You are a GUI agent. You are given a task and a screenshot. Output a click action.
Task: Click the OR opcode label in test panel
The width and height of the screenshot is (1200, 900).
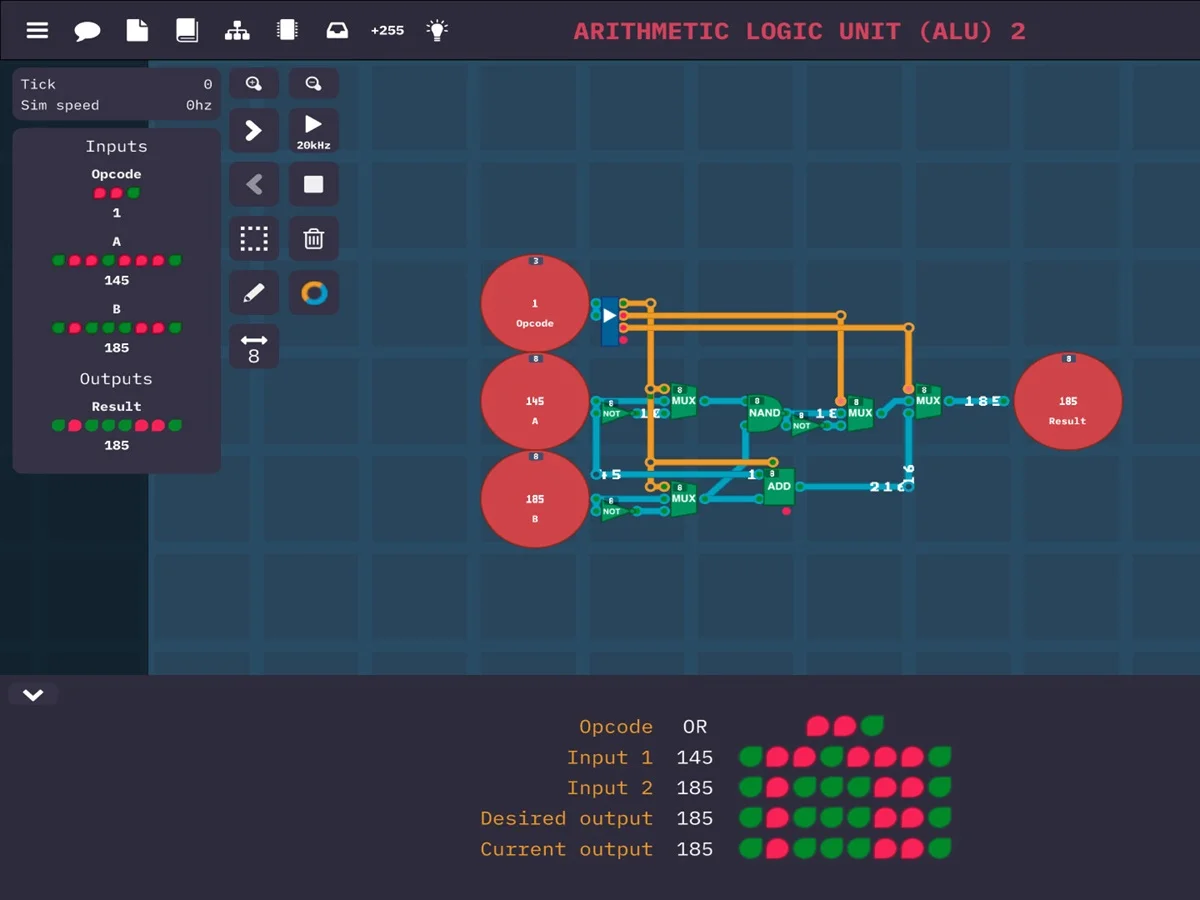coord(694,727)
